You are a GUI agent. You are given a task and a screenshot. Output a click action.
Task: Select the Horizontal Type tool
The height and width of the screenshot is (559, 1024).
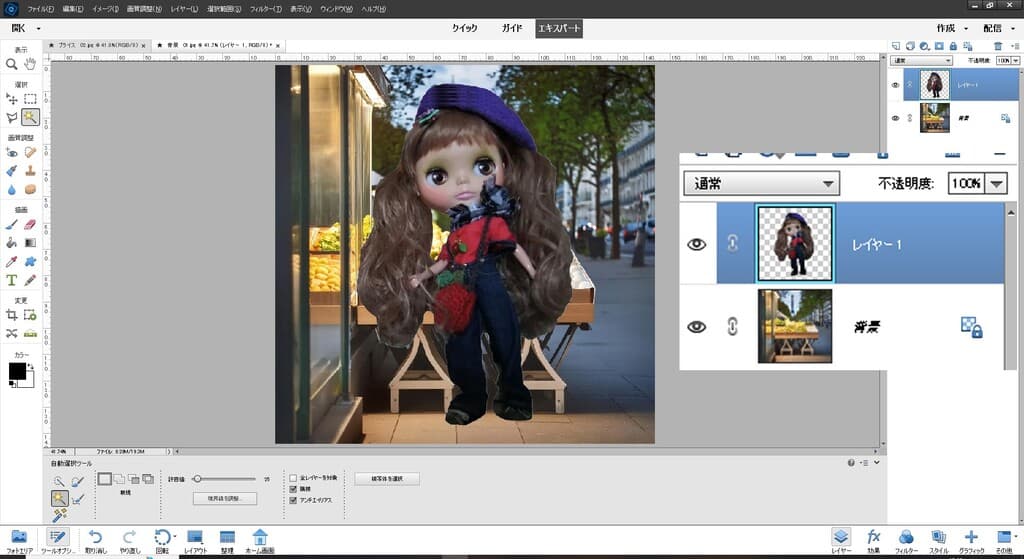(11, 280)
